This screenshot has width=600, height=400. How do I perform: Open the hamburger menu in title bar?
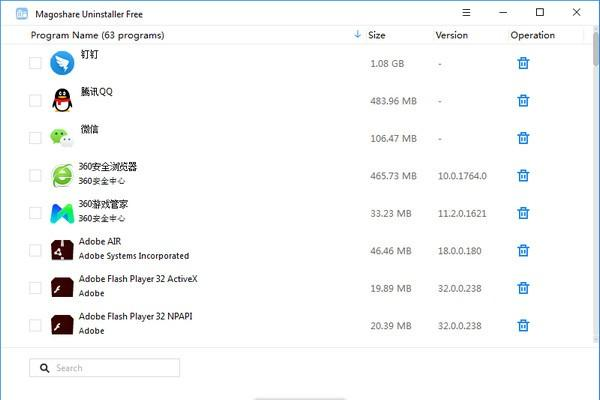point(466,13)
